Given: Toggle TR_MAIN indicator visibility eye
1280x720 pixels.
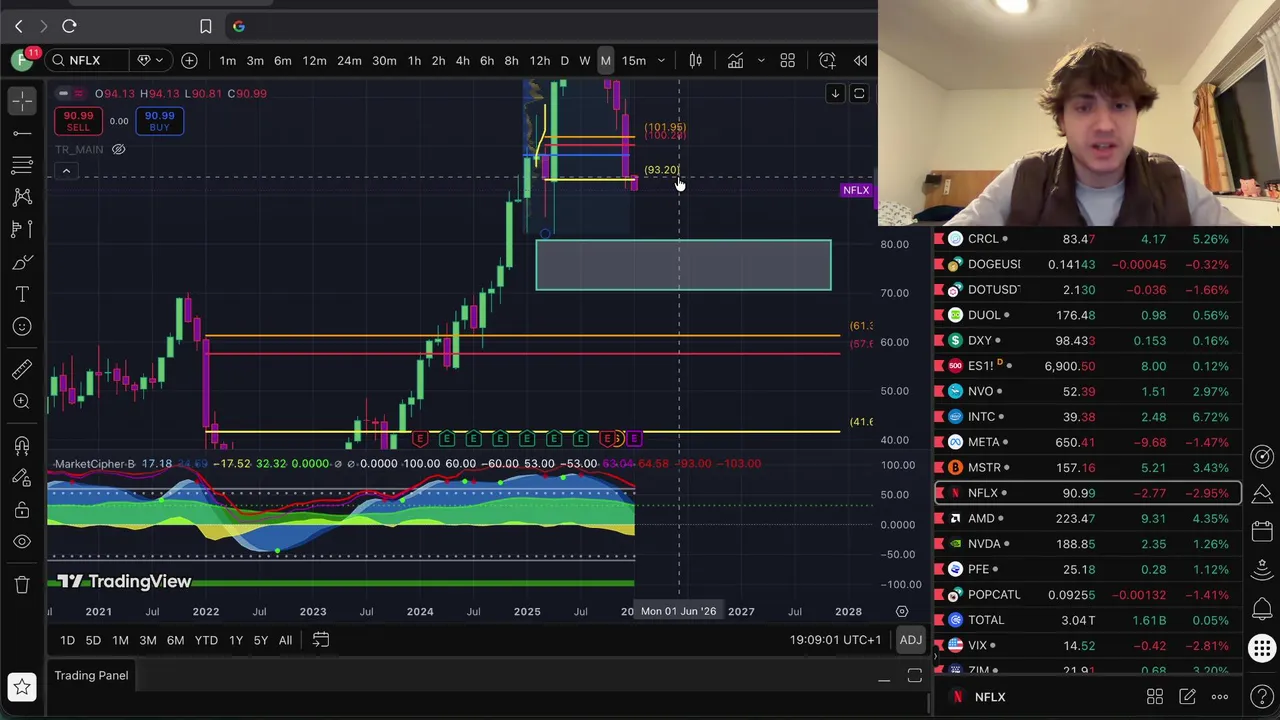Looking at the screenshot, I should [118, 149].
